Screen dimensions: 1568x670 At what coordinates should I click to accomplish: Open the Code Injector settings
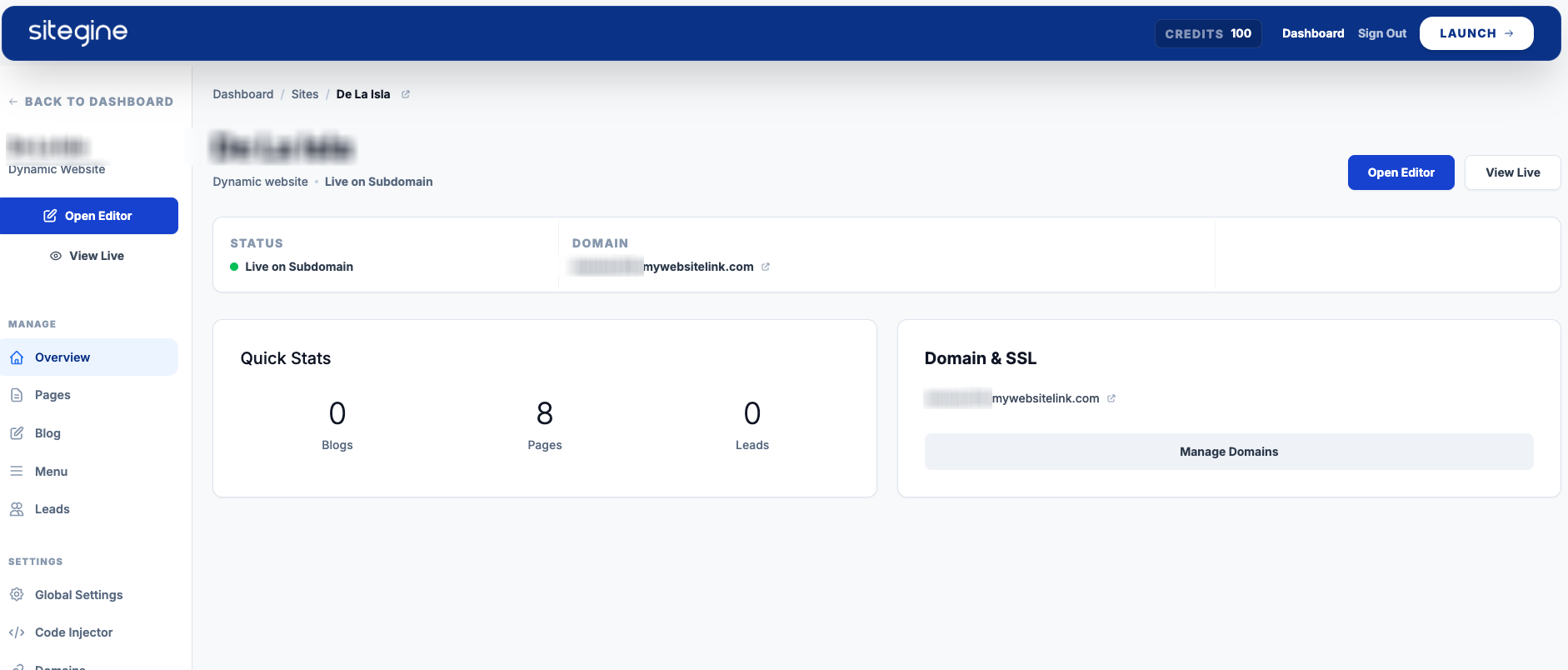(89, 632)
